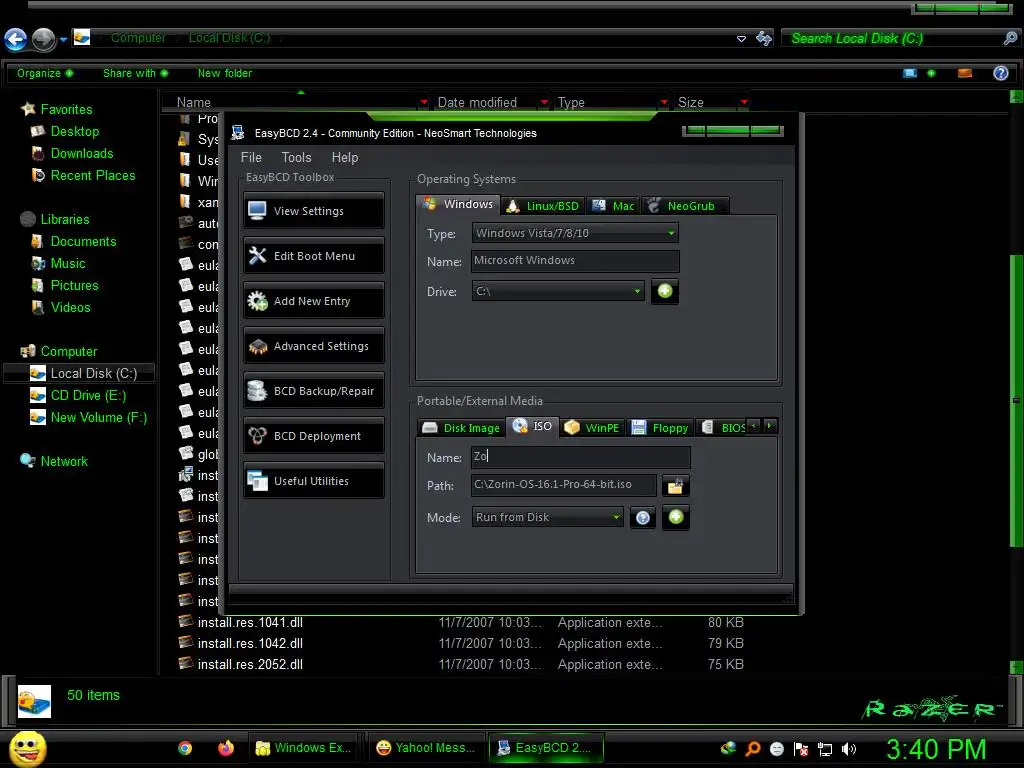The height and width of the screenshot is (768, 1024).
Task: Switch to the Linux/BSD tab
Action: point(543,206)
